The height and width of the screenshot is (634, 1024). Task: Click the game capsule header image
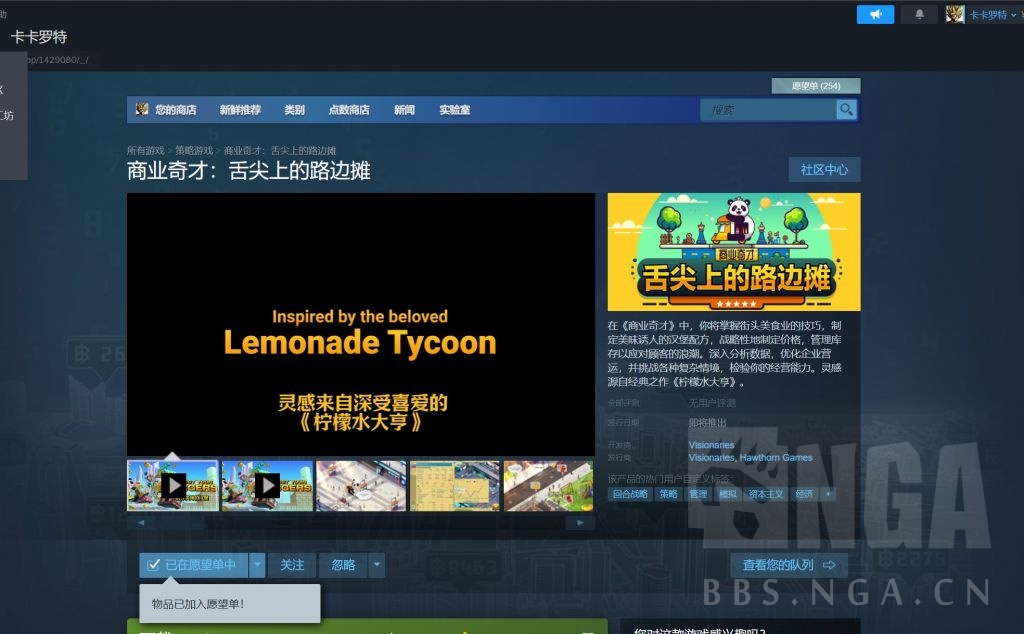(734, 252)
